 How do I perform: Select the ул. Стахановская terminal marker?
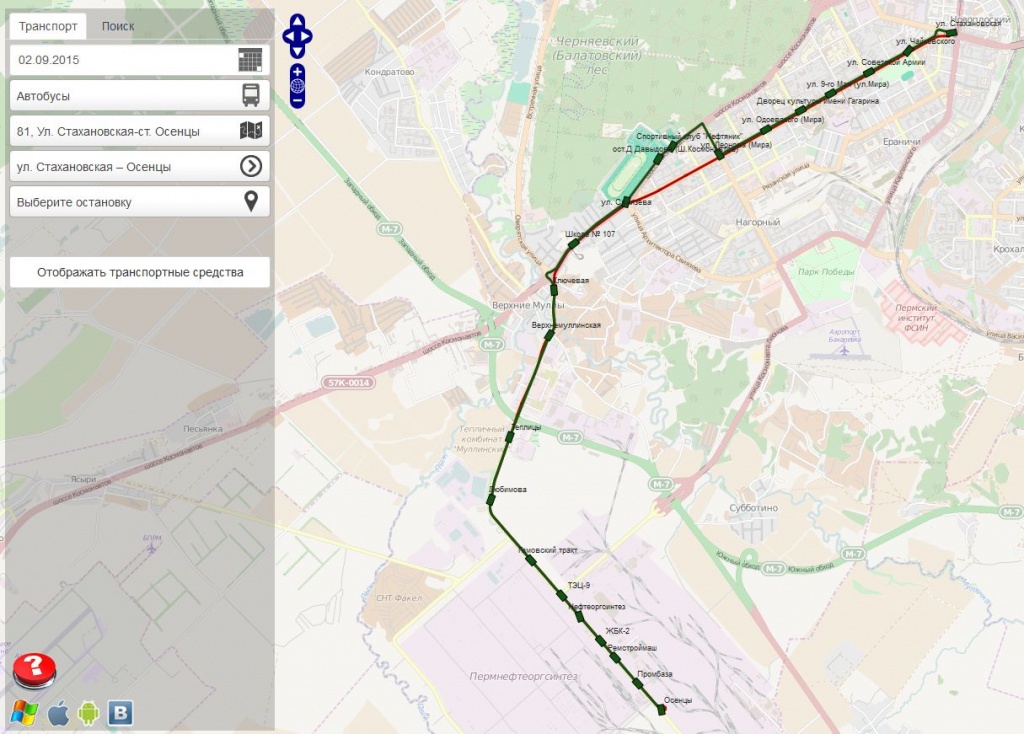952,32
